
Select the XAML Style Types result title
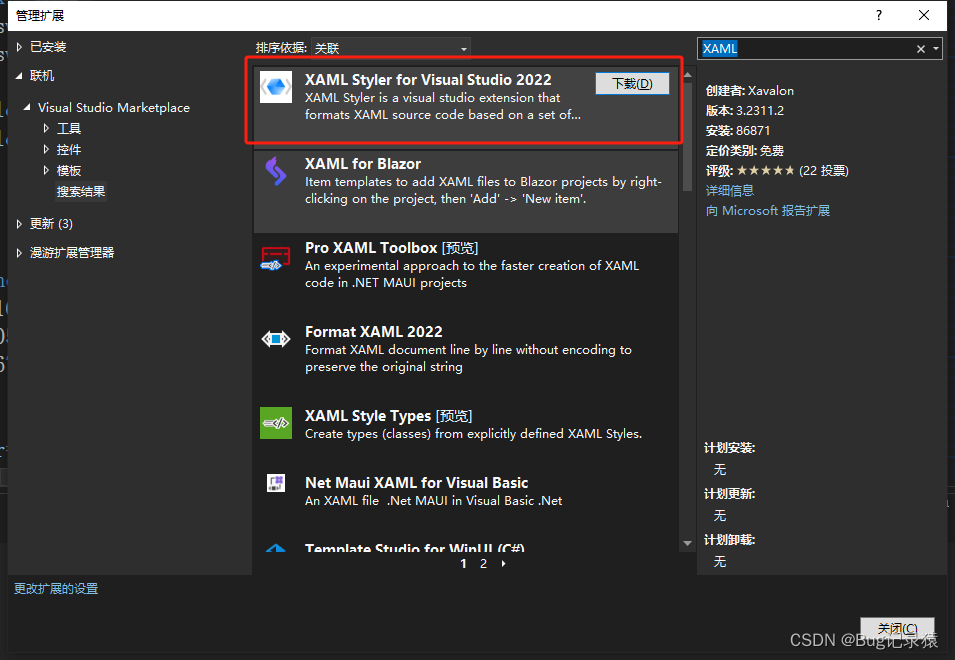coord(389,416)
